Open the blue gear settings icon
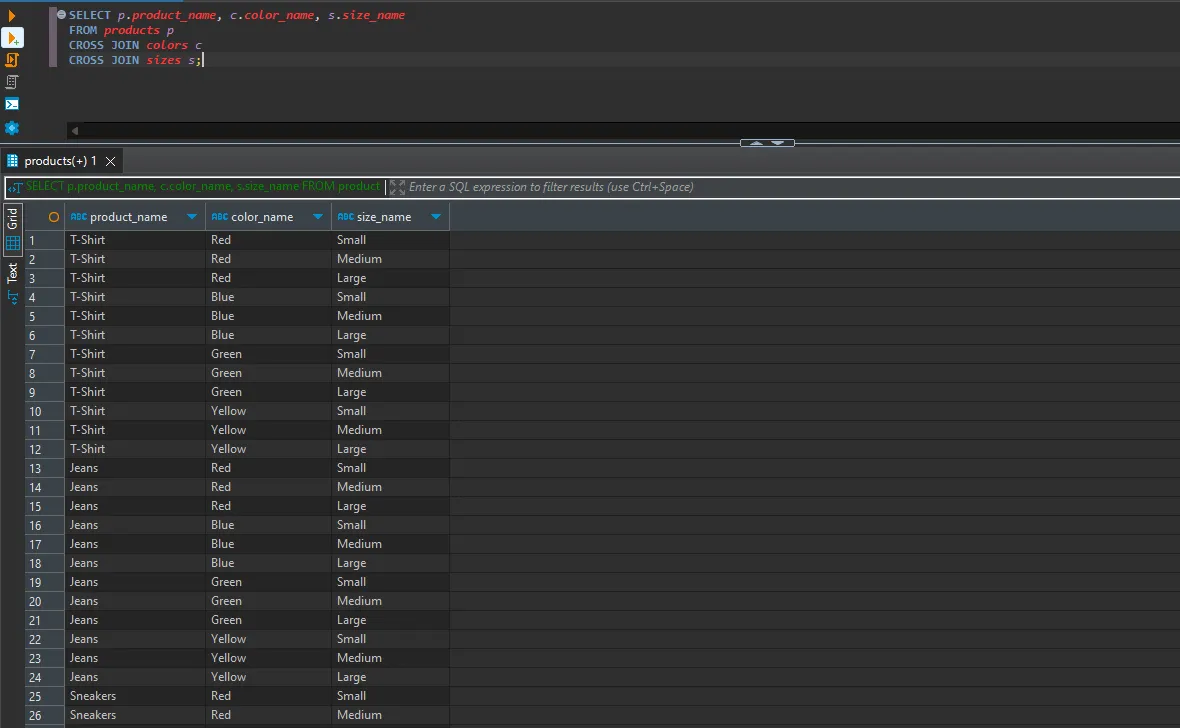The width and height of the screenshot is (1180, 728). pyautogui.click(x=11, y=127)
